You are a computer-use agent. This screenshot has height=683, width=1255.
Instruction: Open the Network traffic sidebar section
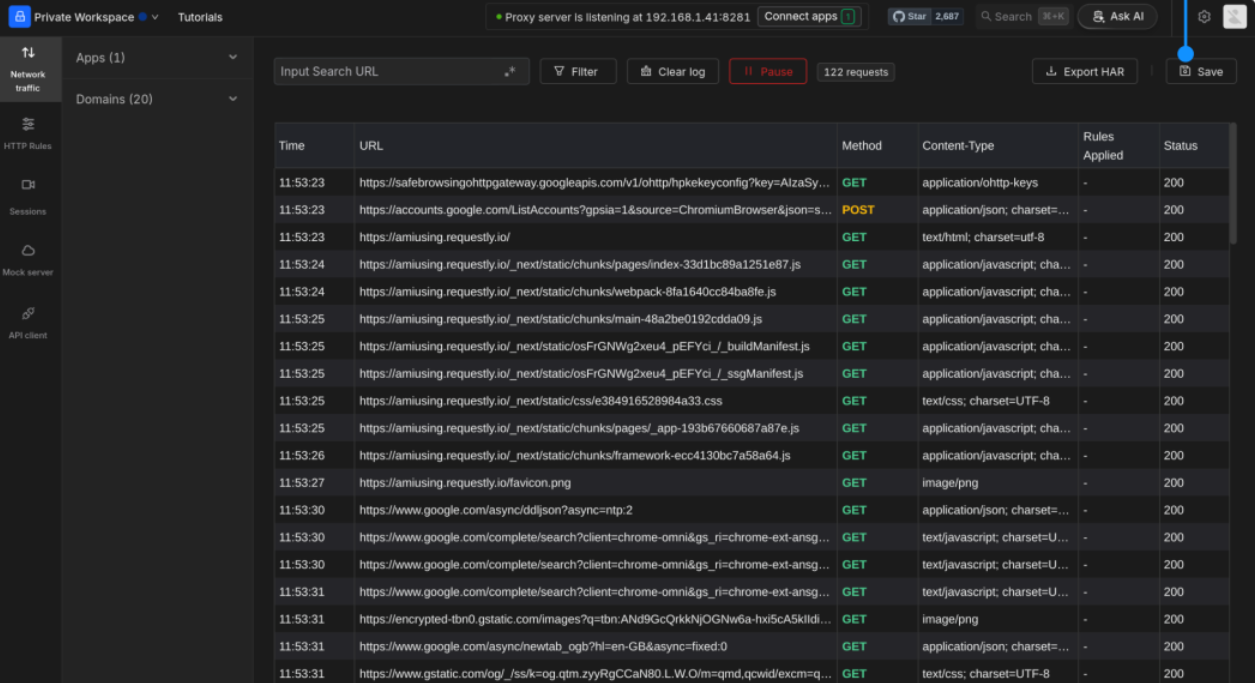coord(28,69)
